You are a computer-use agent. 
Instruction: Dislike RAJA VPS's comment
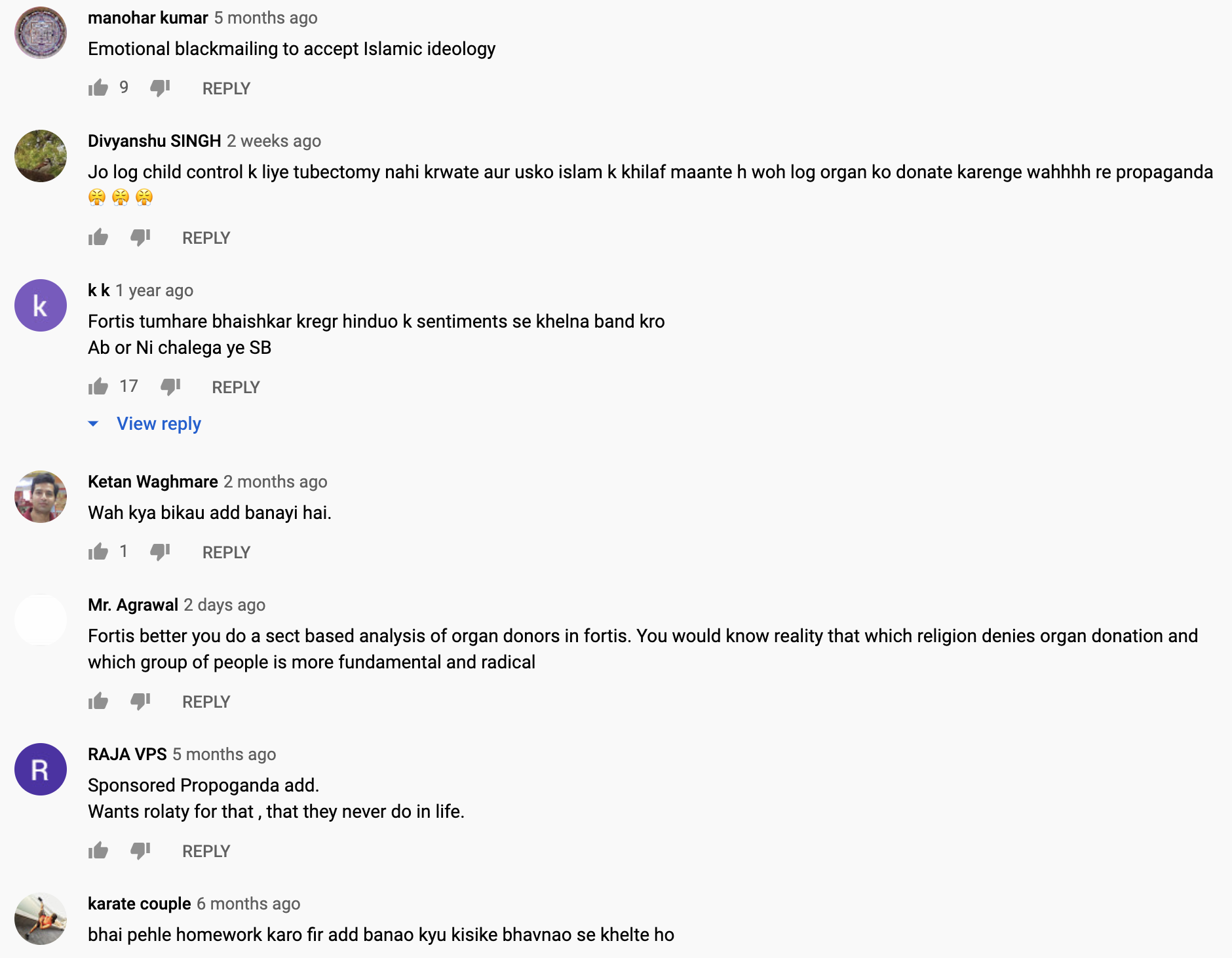140,851
